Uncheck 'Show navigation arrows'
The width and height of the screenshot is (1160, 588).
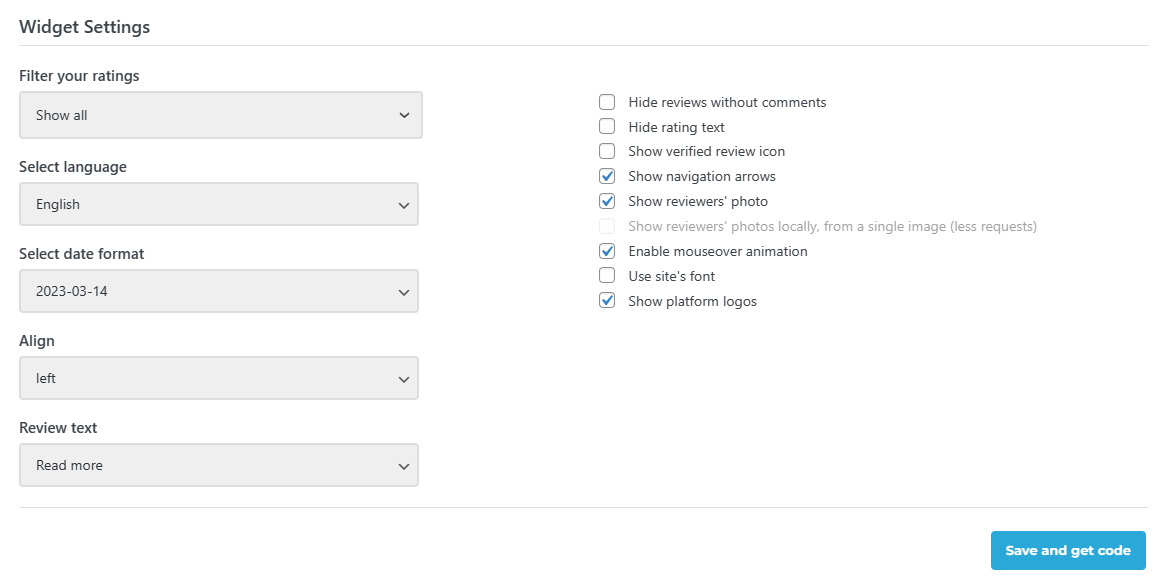[607, 175]
